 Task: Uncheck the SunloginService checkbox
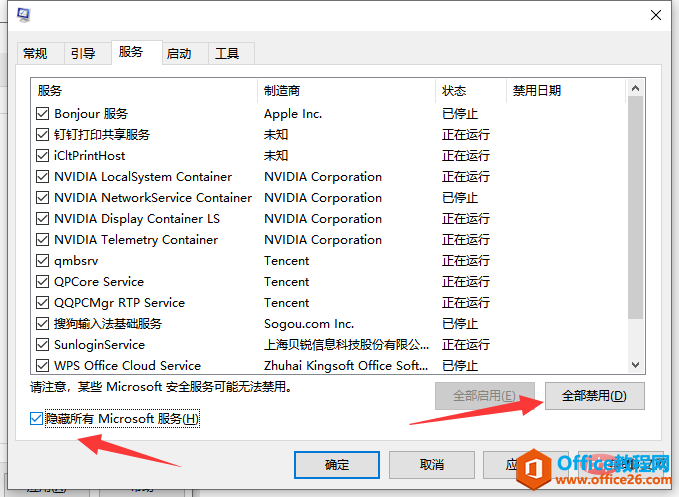[x=42, y=345]
